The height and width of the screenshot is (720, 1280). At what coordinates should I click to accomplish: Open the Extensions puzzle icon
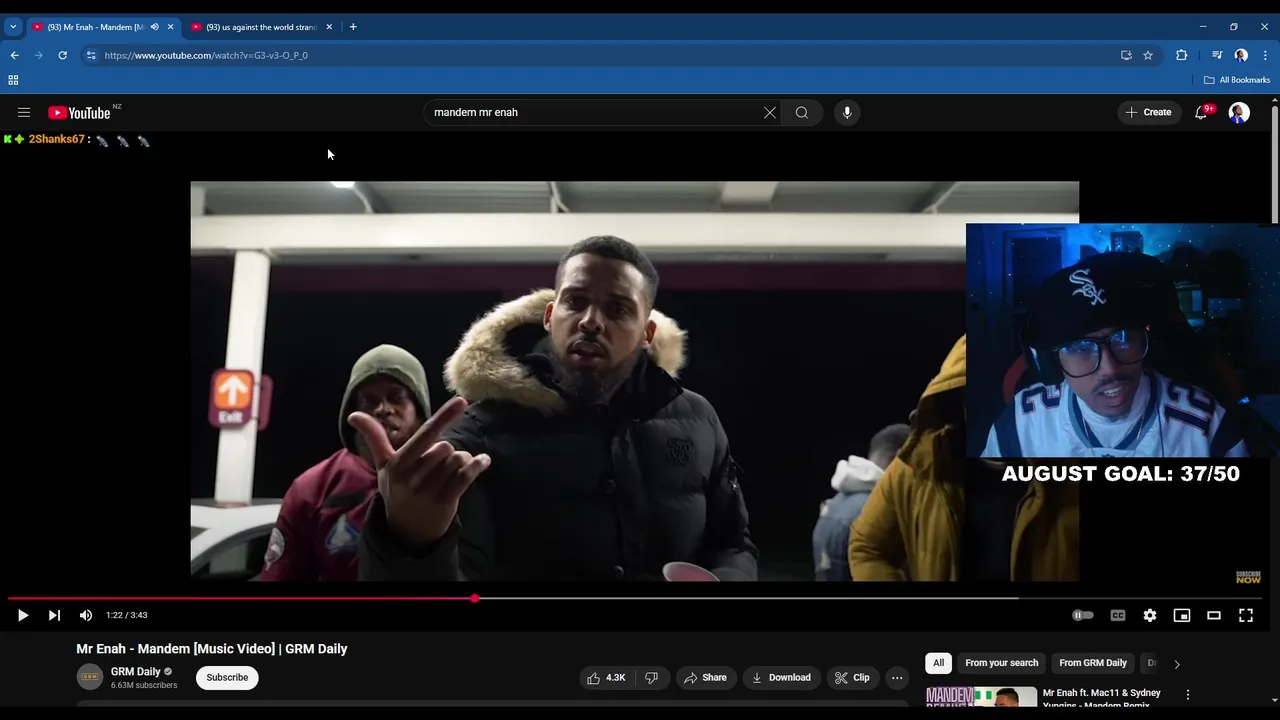pyautogui.click(x=1181, y=55)
